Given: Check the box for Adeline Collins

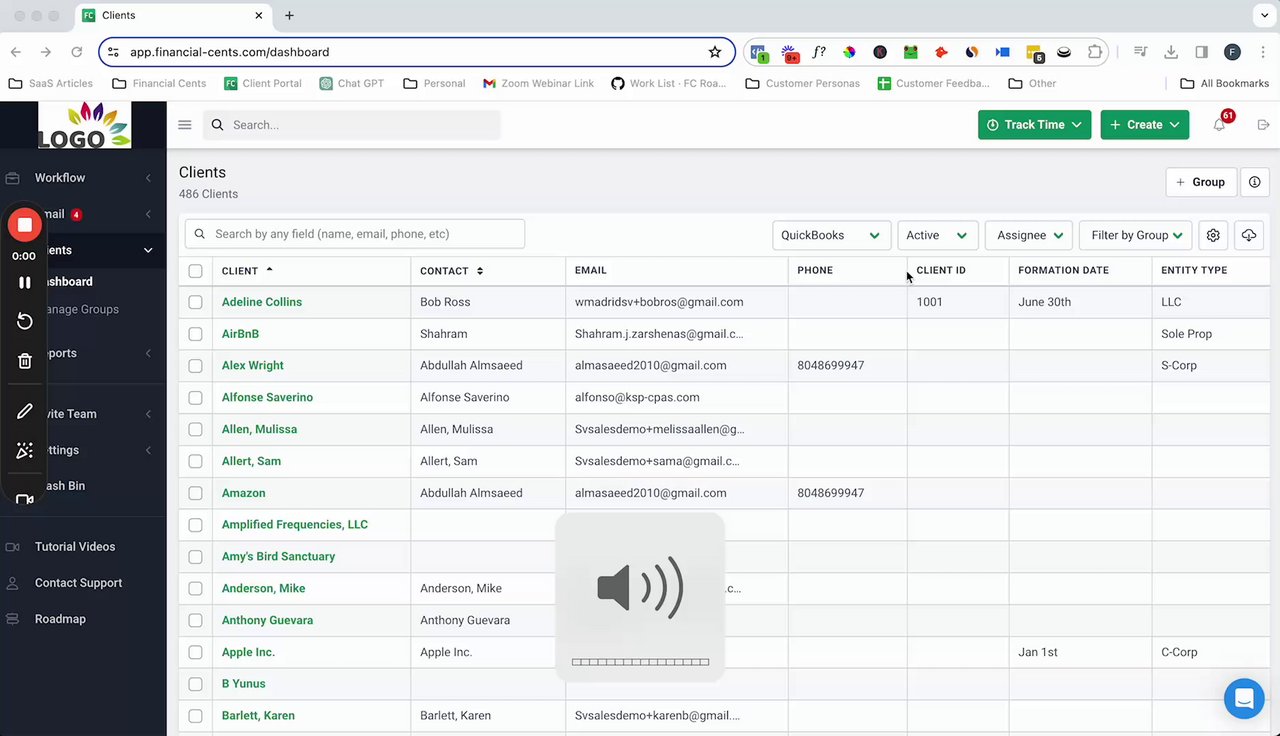Looking at the screenshot, I should pos(195,302).
